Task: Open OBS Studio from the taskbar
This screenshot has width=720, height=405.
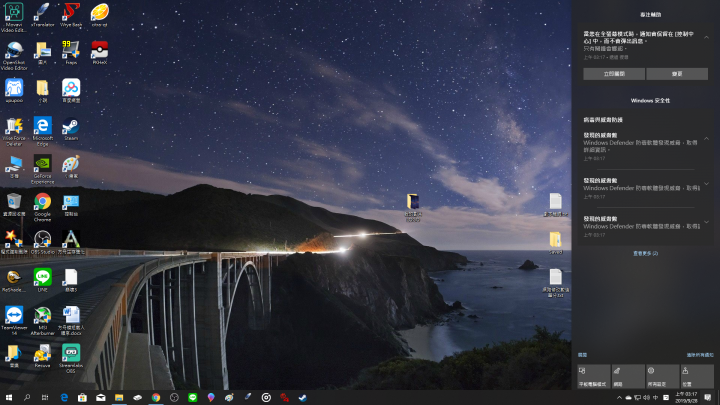Action: click(x=174, y=398)
